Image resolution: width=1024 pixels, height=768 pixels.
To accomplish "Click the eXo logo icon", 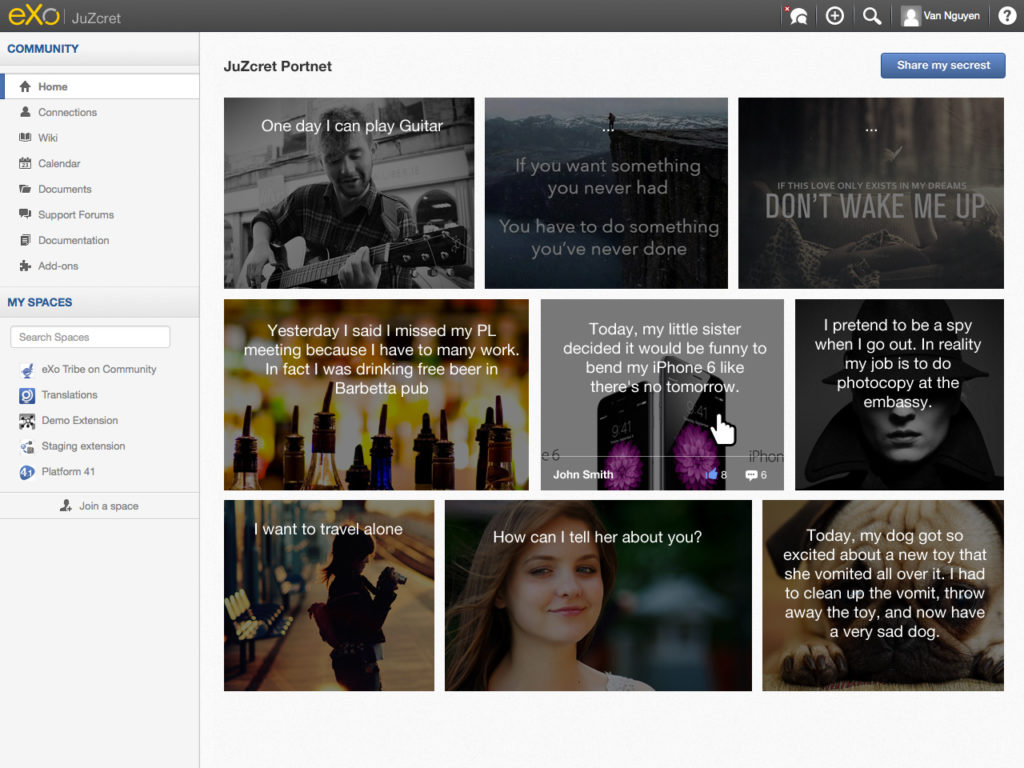I will 33,16.
